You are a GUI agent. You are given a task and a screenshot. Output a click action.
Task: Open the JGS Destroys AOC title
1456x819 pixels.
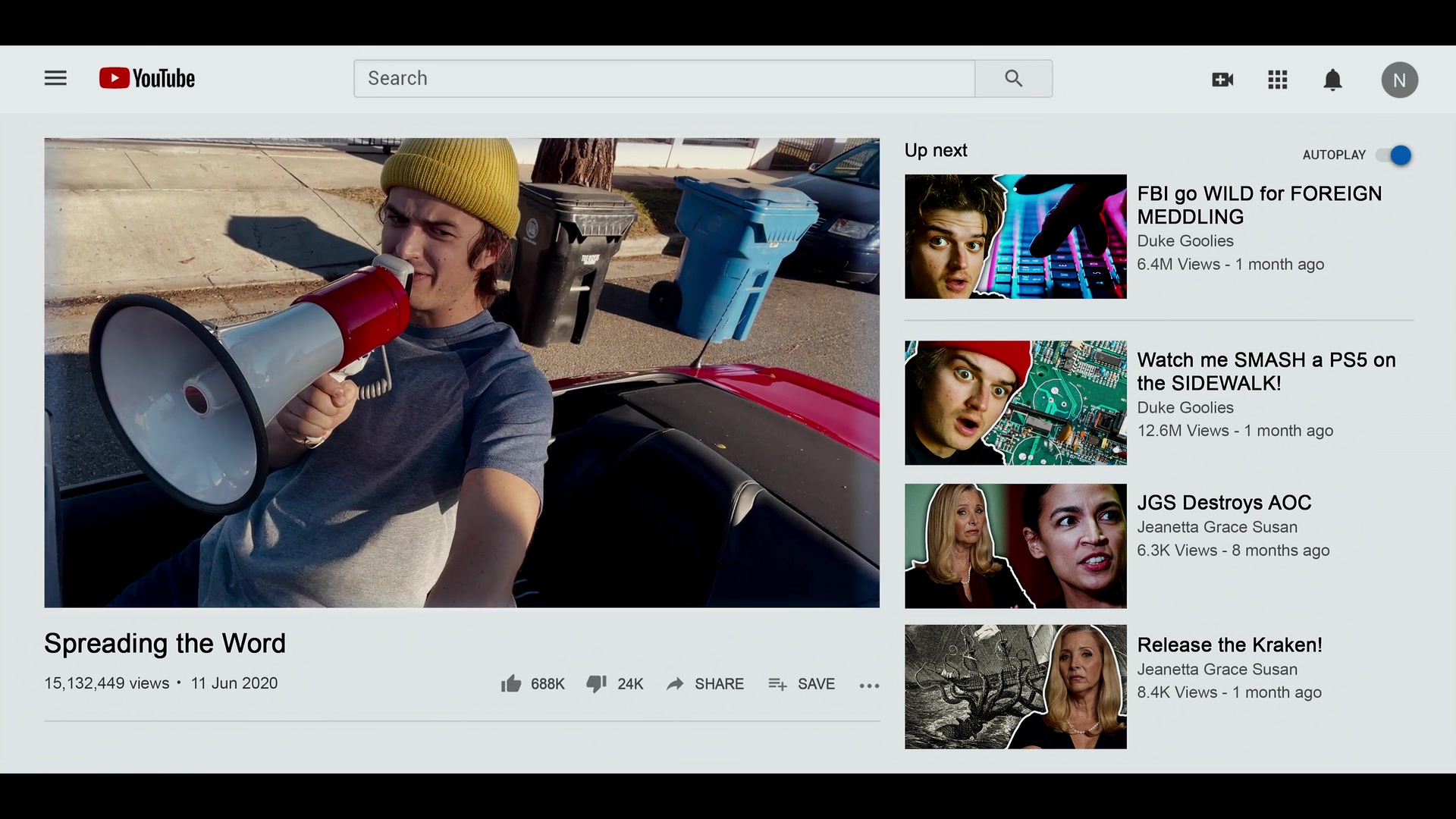[1224, 502]
